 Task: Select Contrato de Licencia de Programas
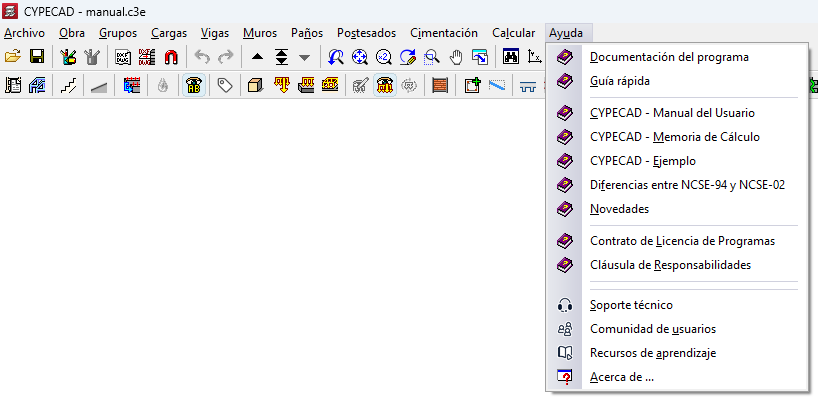point(682,241)
